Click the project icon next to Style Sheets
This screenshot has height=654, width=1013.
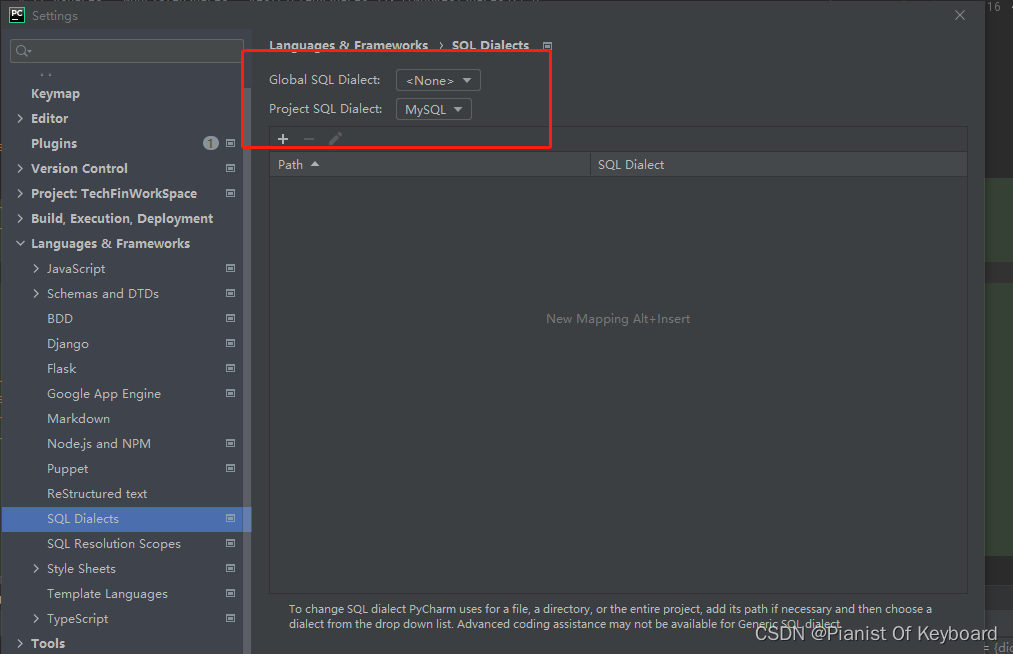pos(230,568)
